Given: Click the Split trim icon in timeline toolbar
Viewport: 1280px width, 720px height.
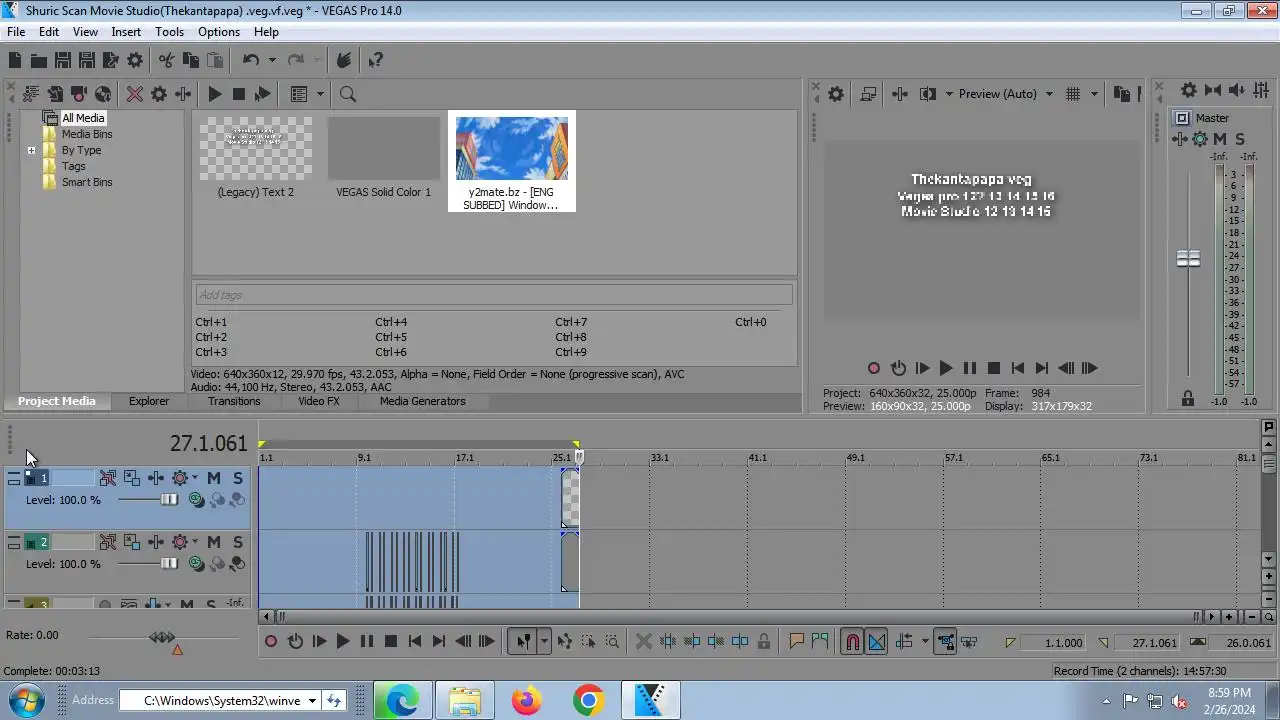Looking at the screenshot, I should click(x=740, y=642).
